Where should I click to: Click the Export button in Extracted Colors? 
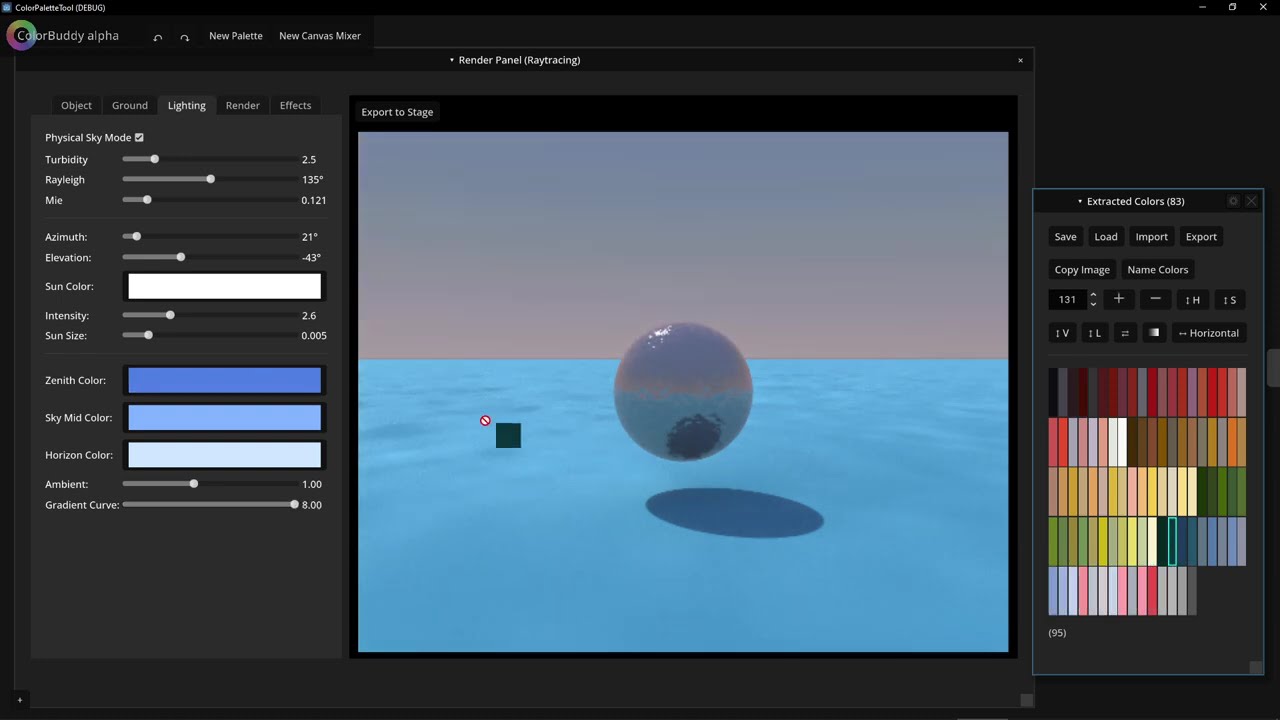(x=1201, y=237)
